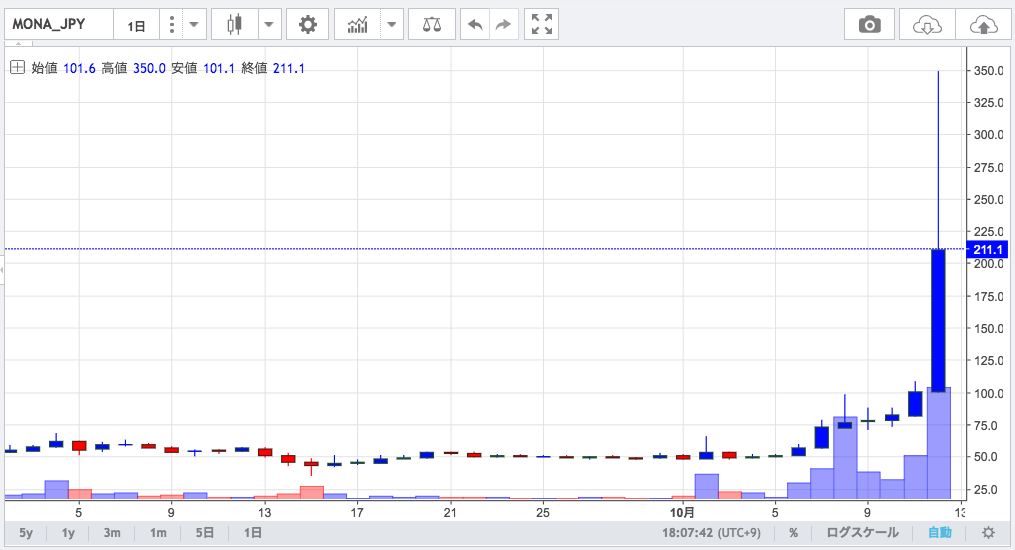This screenshot has width=1015, height=550.
Task: Collapse the left panel edge arrow
Action: (2, 270)
